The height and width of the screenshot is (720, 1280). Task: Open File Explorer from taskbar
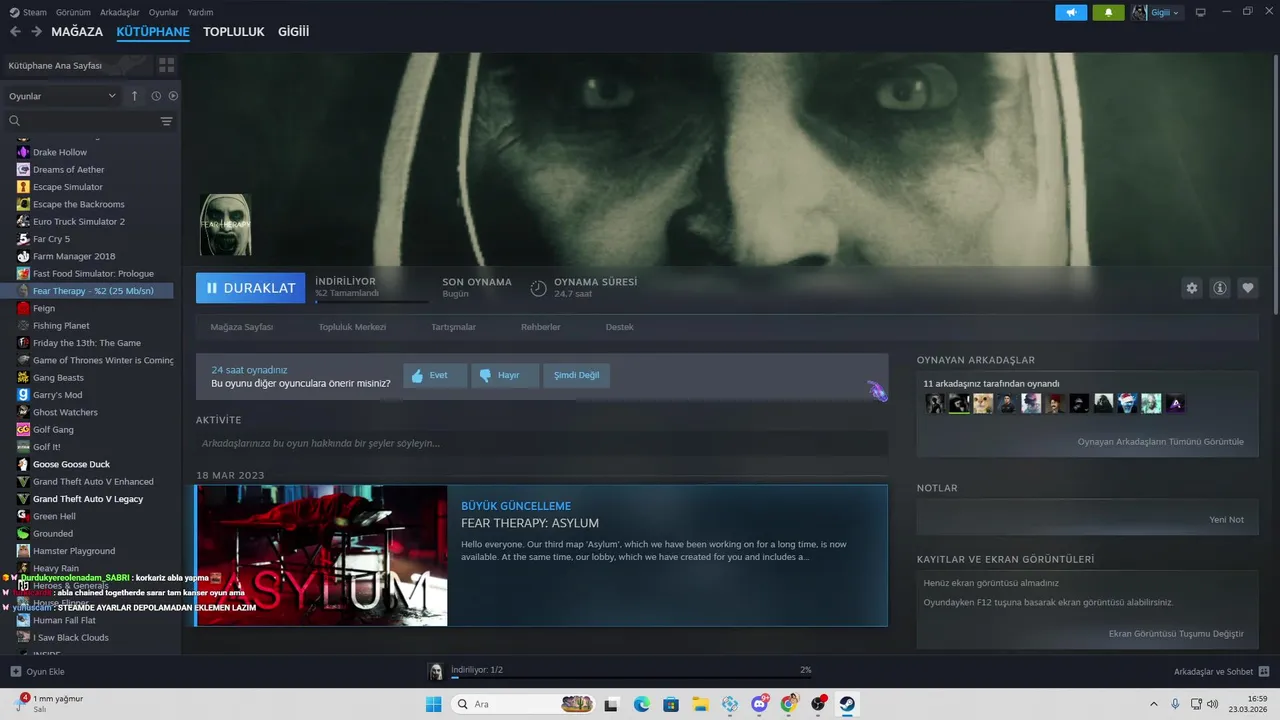[x=700, y=704]
